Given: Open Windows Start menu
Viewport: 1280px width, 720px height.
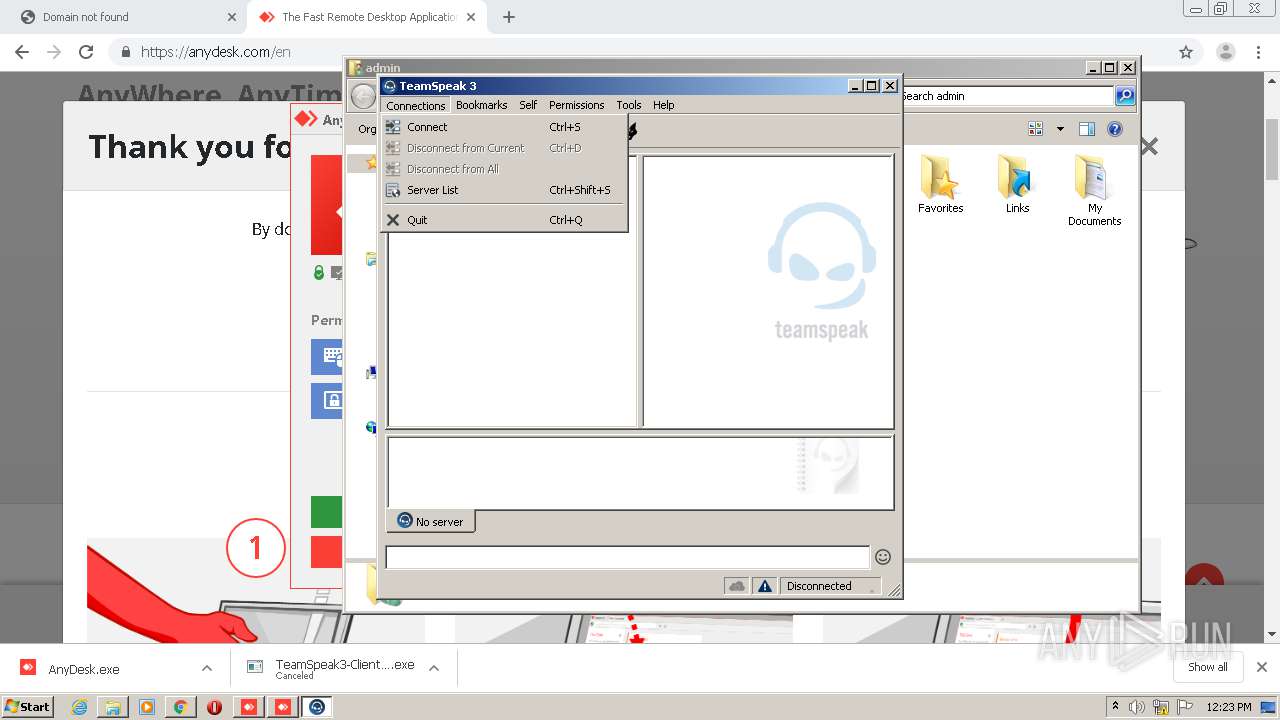Looking at the screenshot, I should coord(28,706).
